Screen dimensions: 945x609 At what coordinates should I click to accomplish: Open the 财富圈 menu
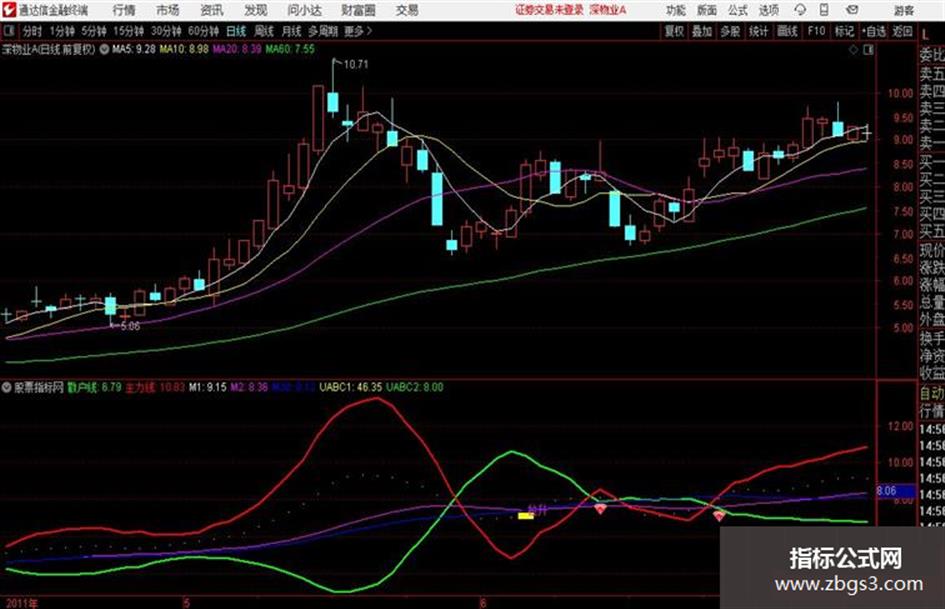click(358, 10)
